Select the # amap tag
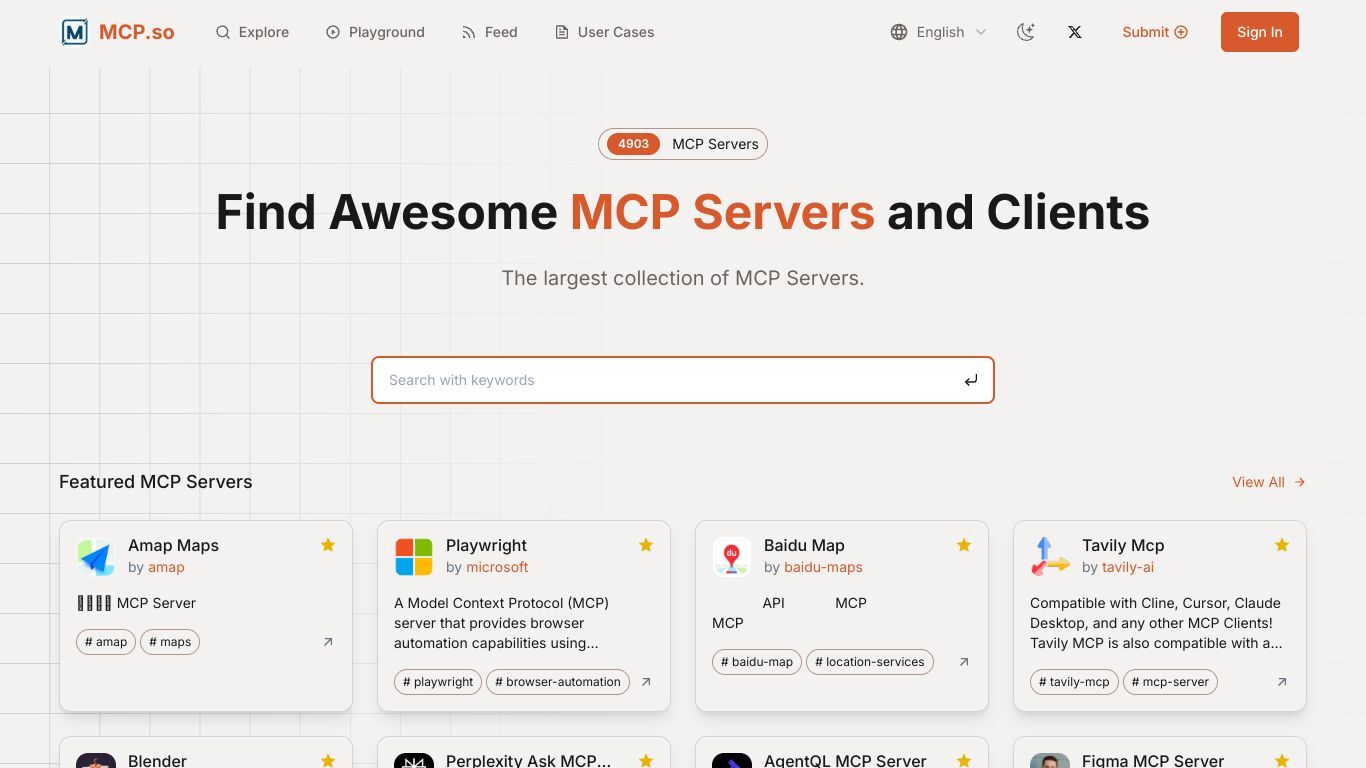Image resolution: width=1366 pixels, height=768 pixels. [106, 642]
